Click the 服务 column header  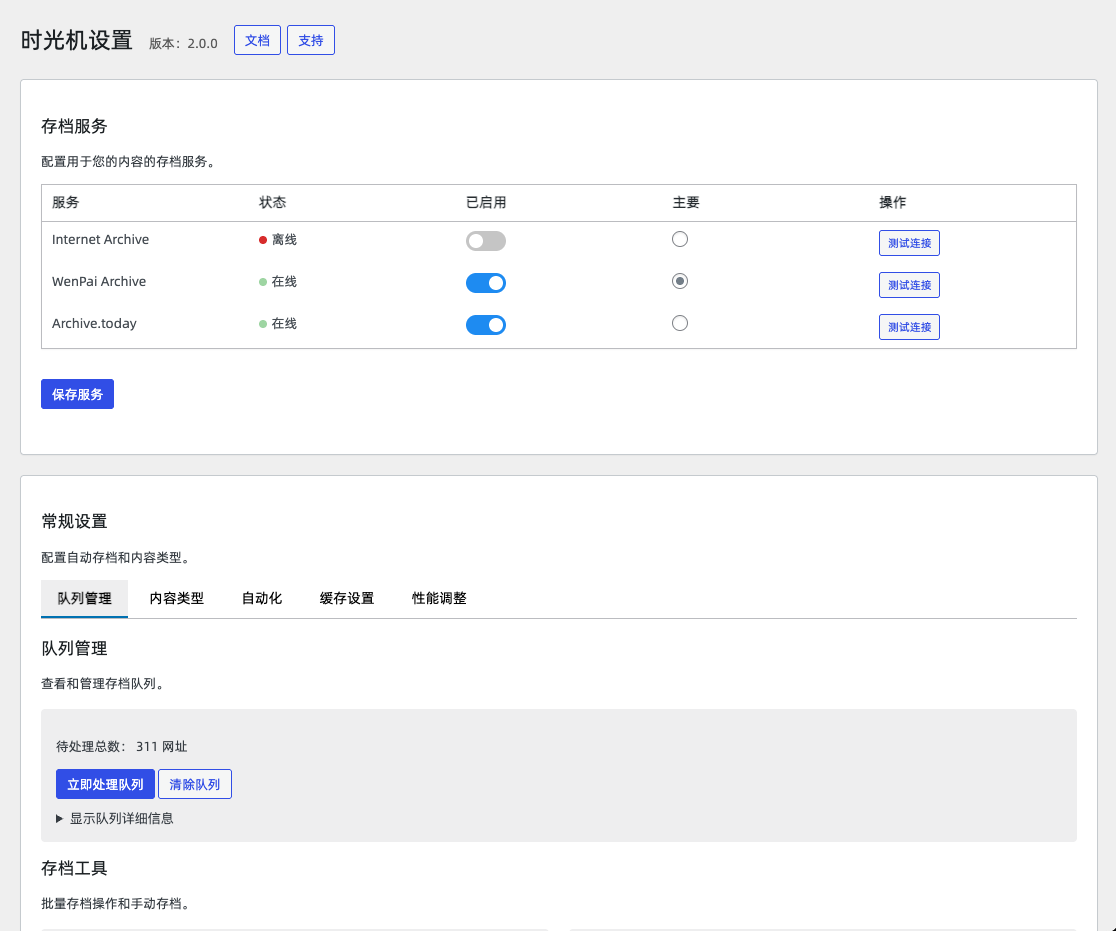click(x=65, y=202)
